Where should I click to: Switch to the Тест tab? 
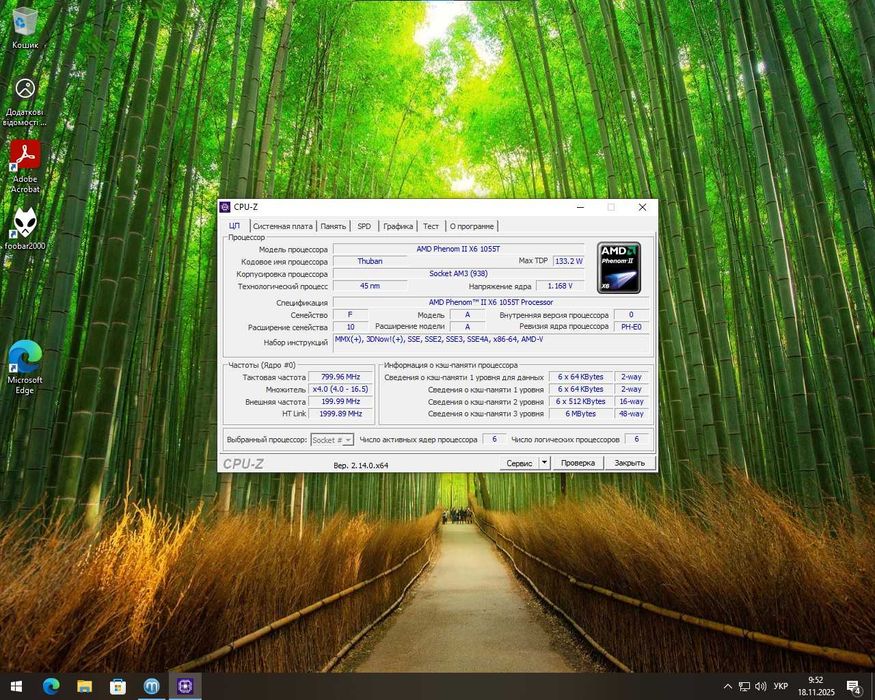(431, 226)
